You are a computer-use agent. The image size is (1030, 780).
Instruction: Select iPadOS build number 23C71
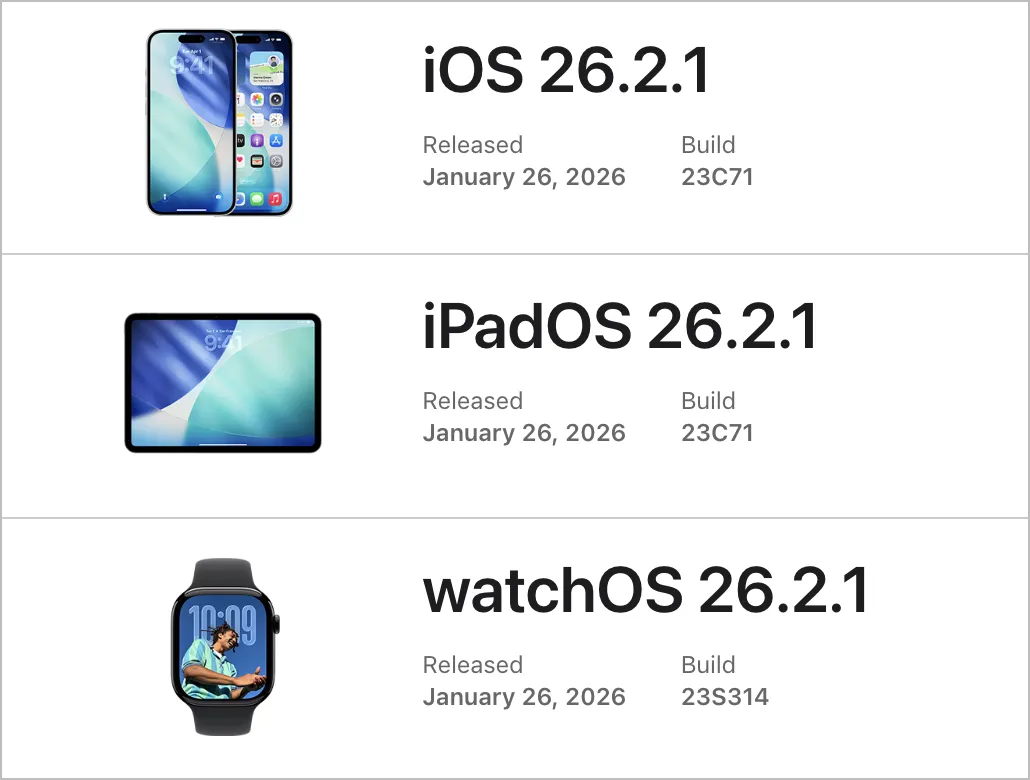pos(717,433)
